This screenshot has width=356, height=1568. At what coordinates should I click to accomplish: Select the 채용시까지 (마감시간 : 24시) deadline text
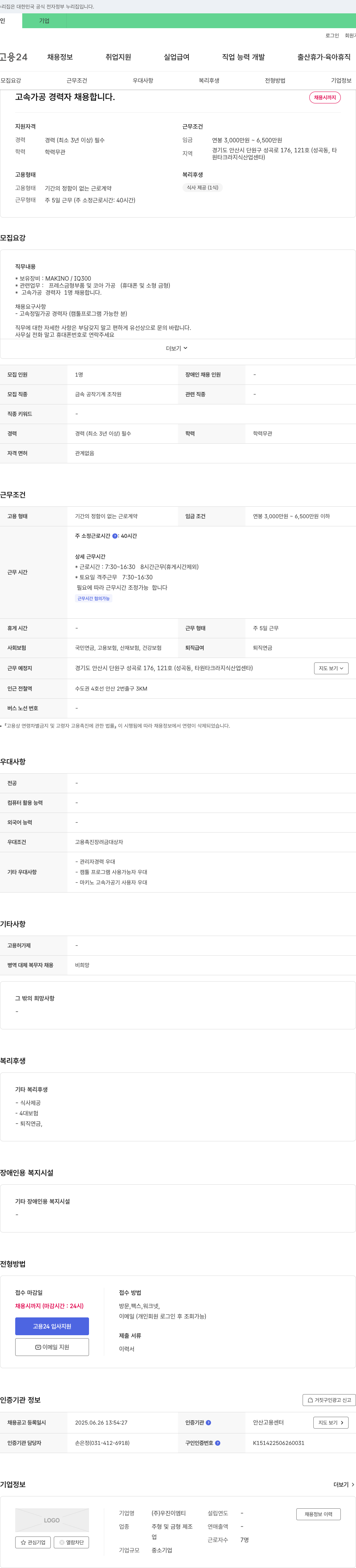(x=49, y=1306)
